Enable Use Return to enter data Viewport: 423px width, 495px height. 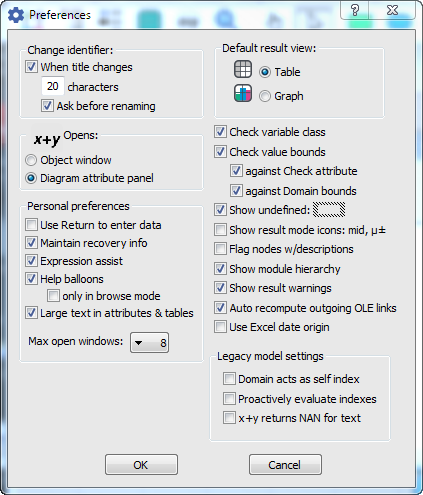tap(31, 225)
